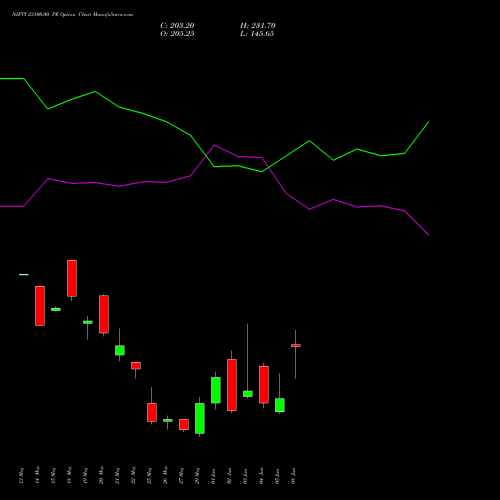The height and width of the screenshot is (500, 500).
Task: Click the high value H: 231.70
Action: pos(258,26)
